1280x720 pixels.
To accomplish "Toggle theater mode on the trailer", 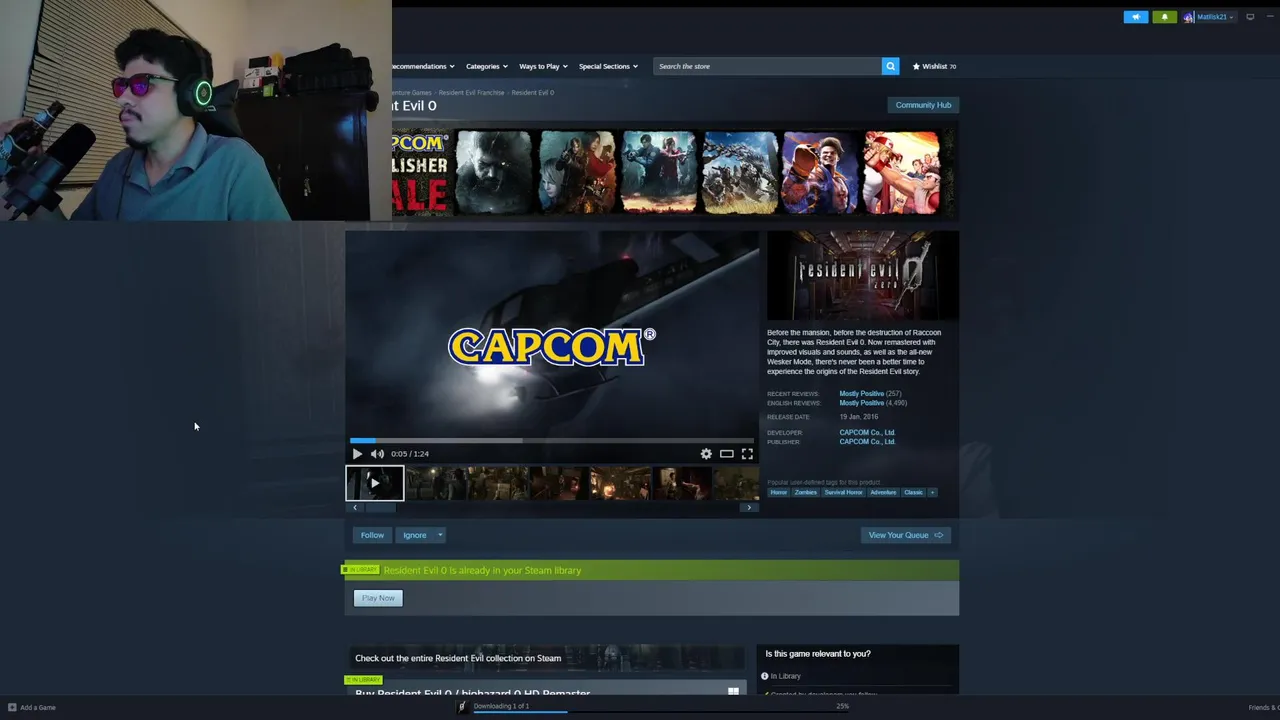I will point(727,454).
